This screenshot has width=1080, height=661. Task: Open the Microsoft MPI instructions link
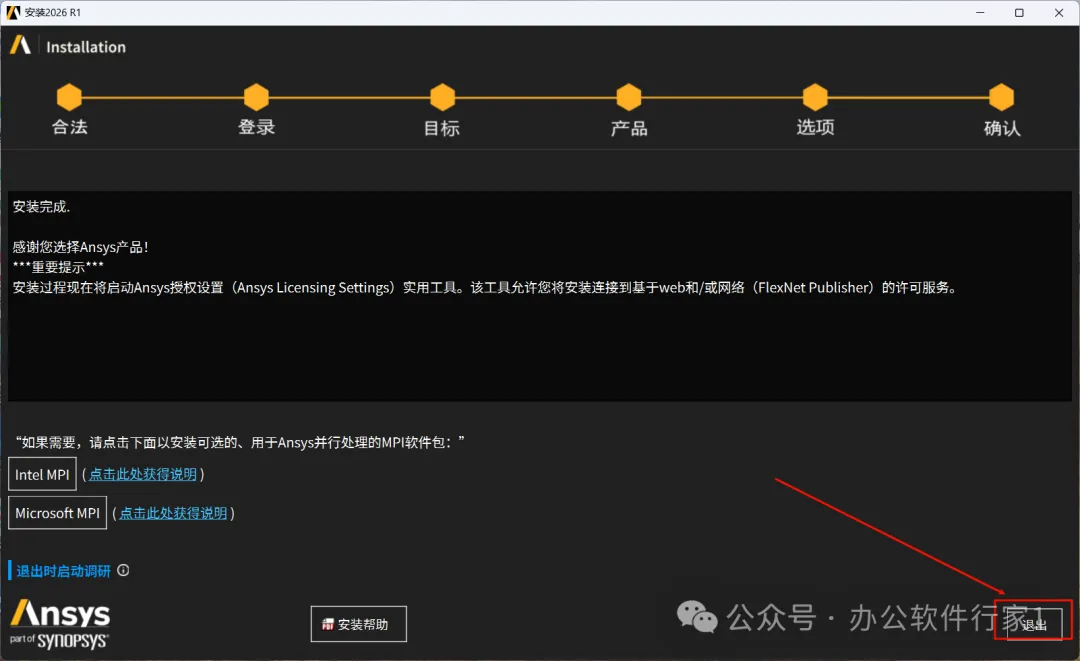[173, 514]
